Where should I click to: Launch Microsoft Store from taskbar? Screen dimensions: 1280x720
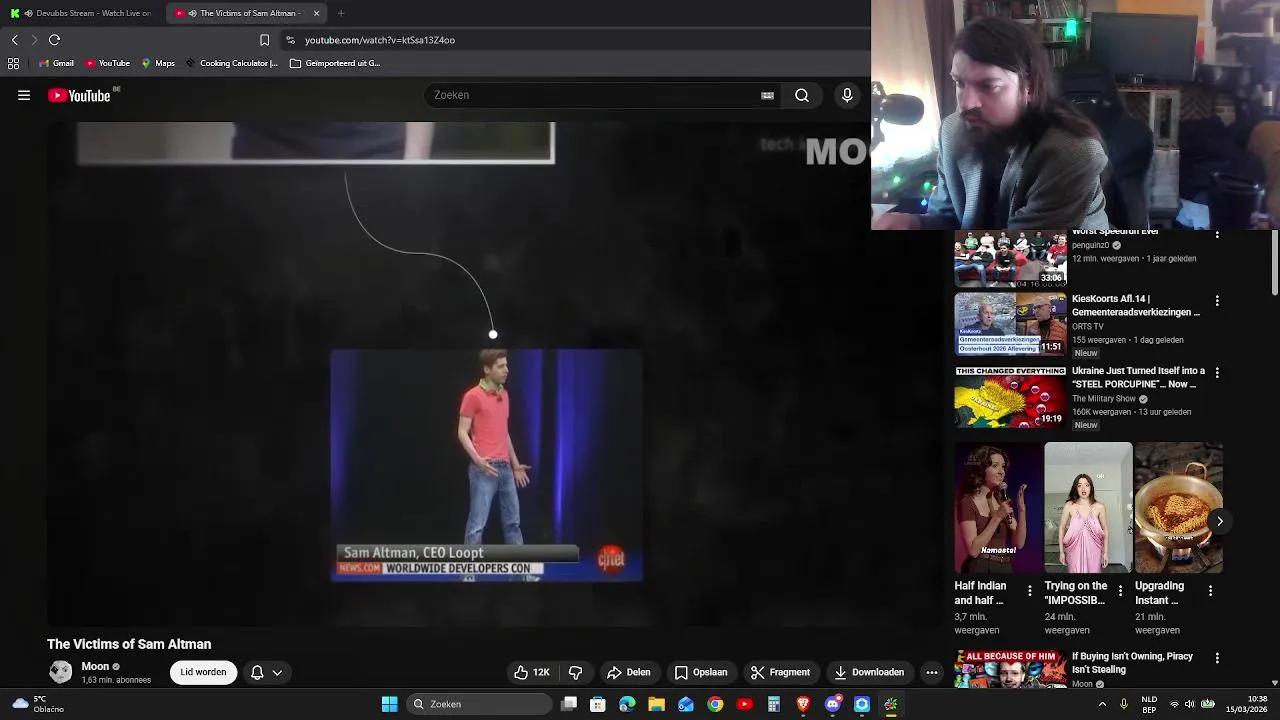click(598, 704)
